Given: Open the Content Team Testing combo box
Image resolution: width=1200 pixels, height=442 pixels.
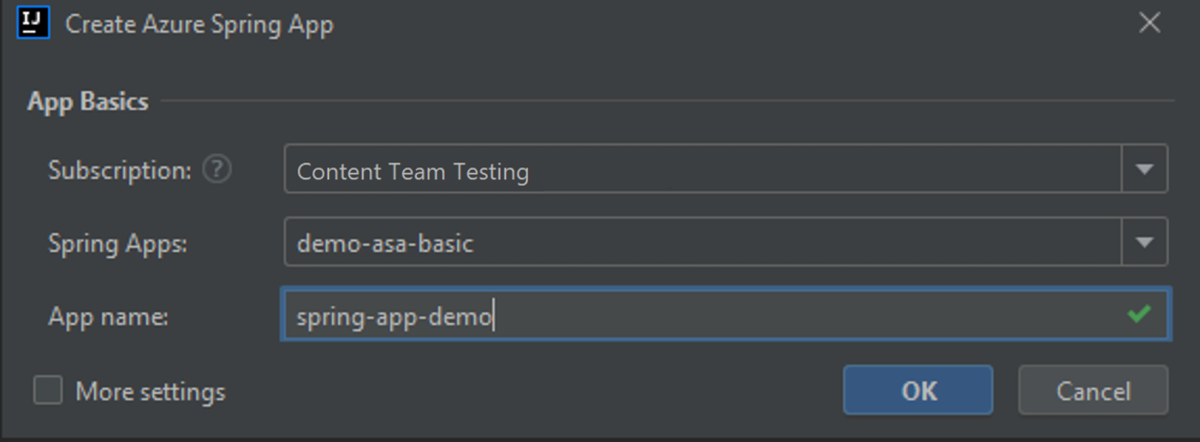Looking at the screenshot, I should [700, 171].
